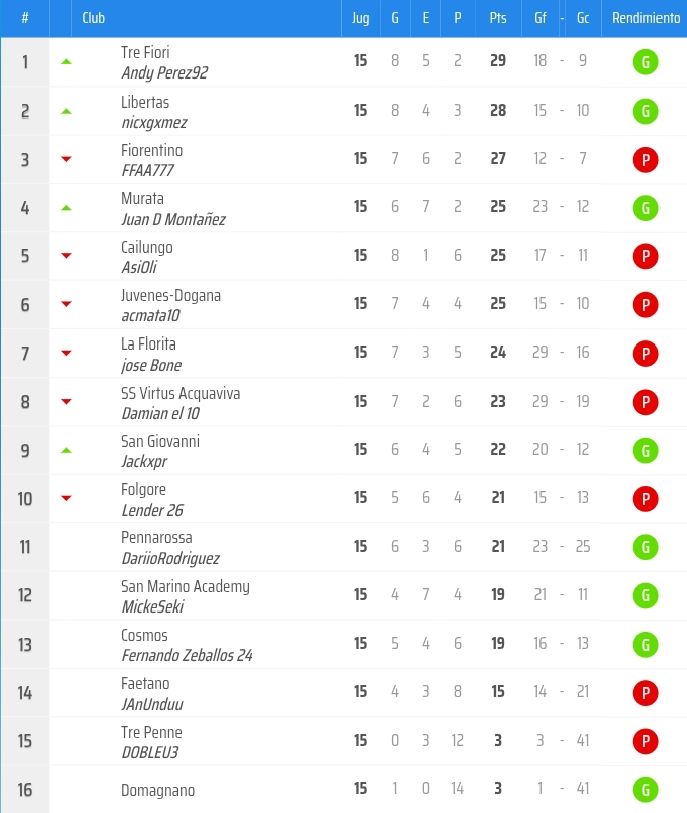Sort table by the Rendimiento column header

pyautogui.click(x=645, y=18)
